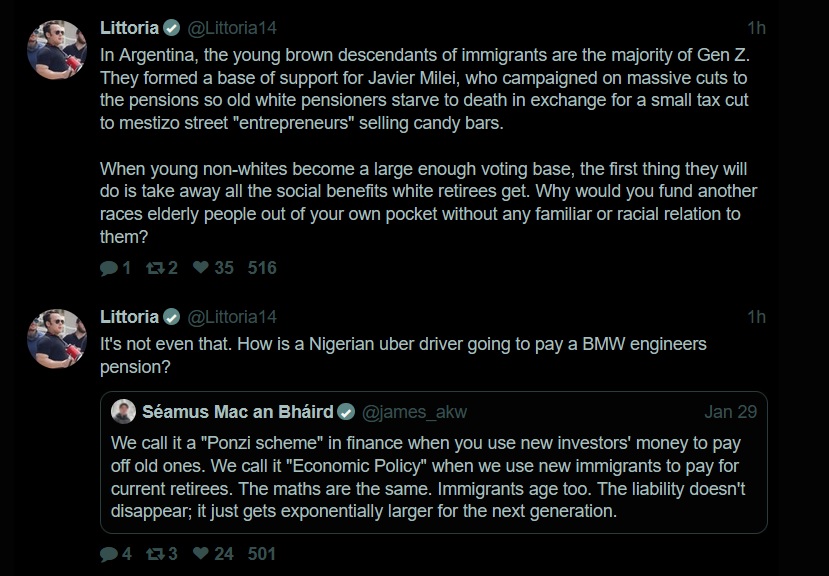Like the Nigerian uber driver post
Viewport: 829px width, 576px height.
[200, 554]
